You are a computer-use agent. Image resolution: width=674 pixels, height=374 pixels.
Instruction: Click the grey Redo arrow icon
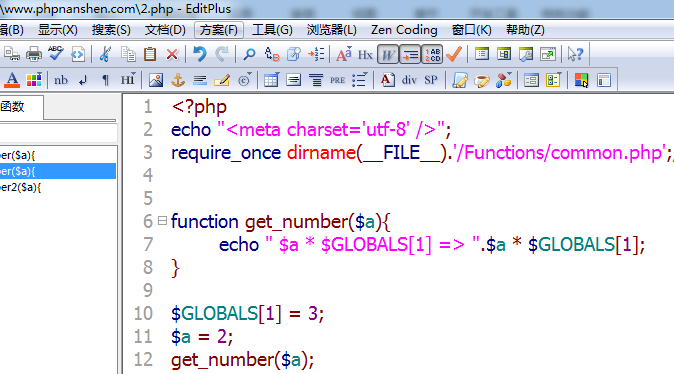[x=222, y=54]
